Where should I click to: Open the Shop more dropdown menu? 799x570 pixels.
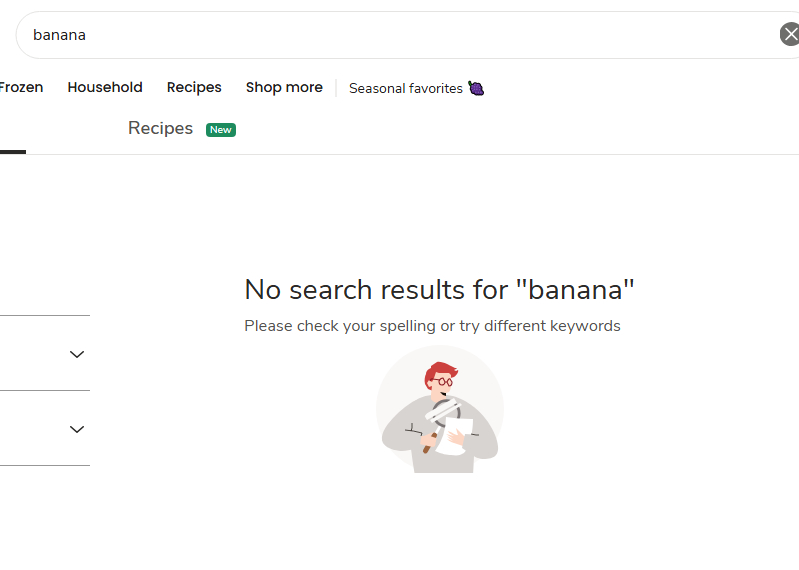(284, 87)
